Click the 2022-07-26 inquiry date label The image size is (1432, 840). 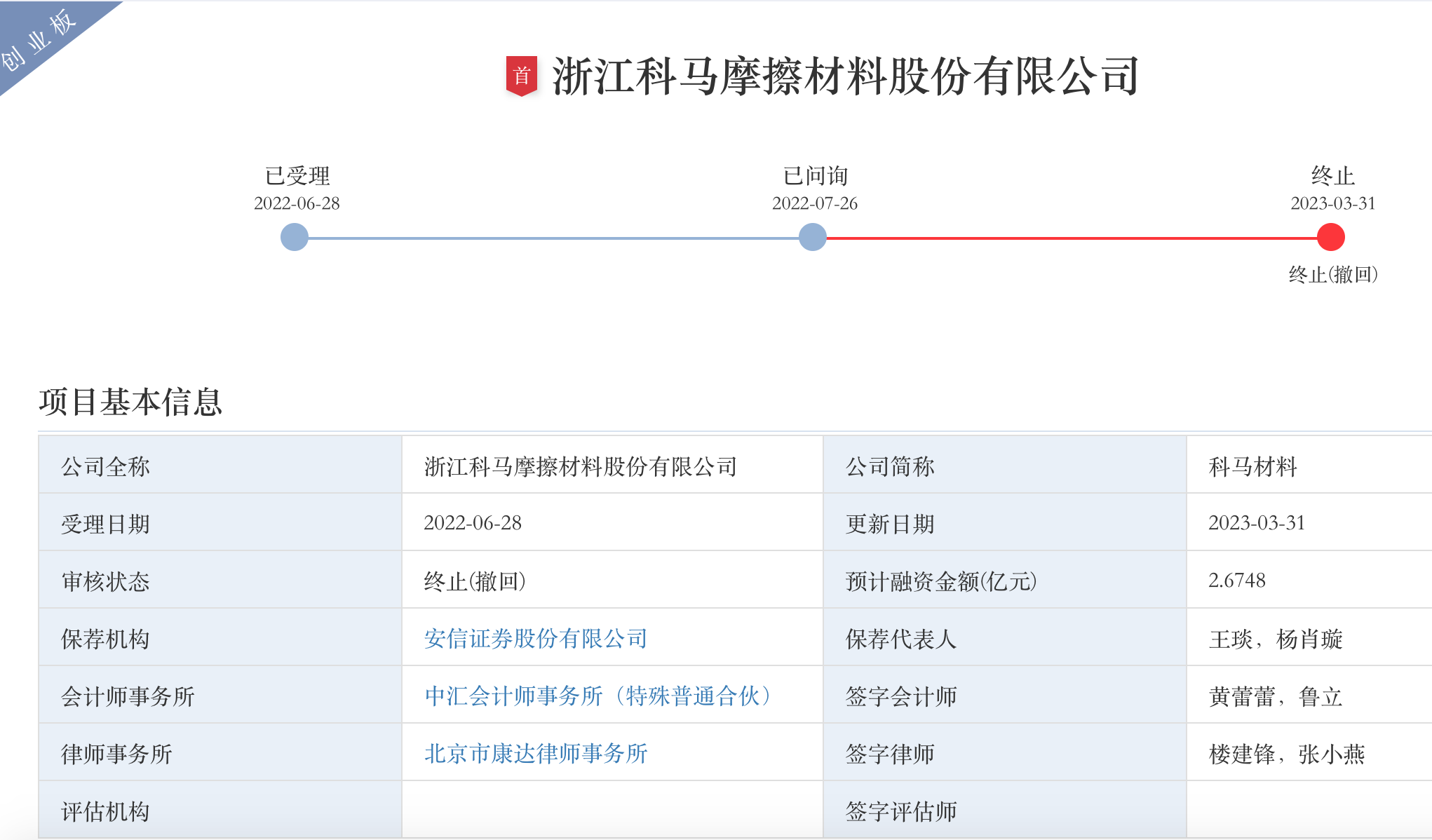814,203
